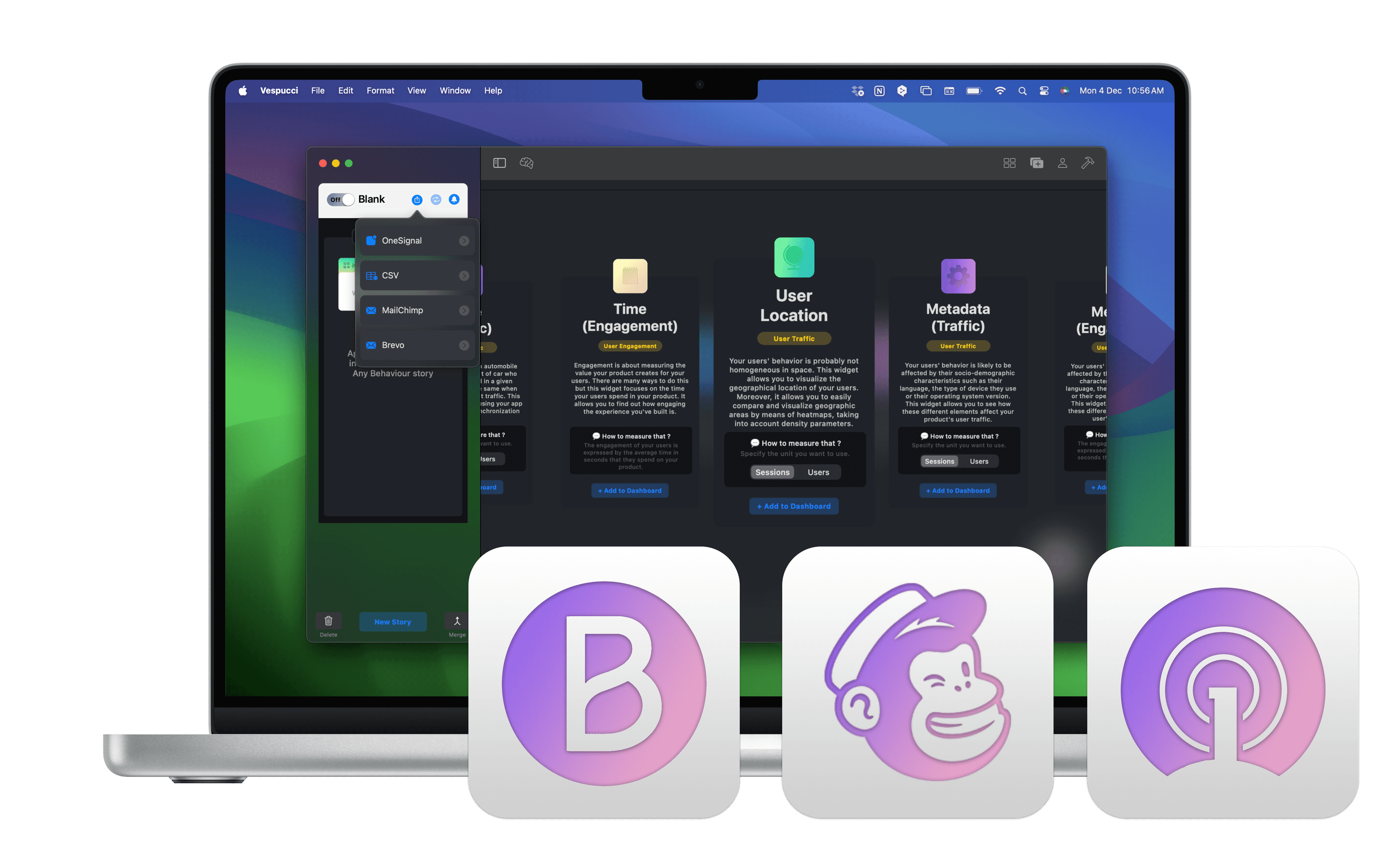Toggle the Off switch next to Blank
1400x846 pixels.
point(341,199)
